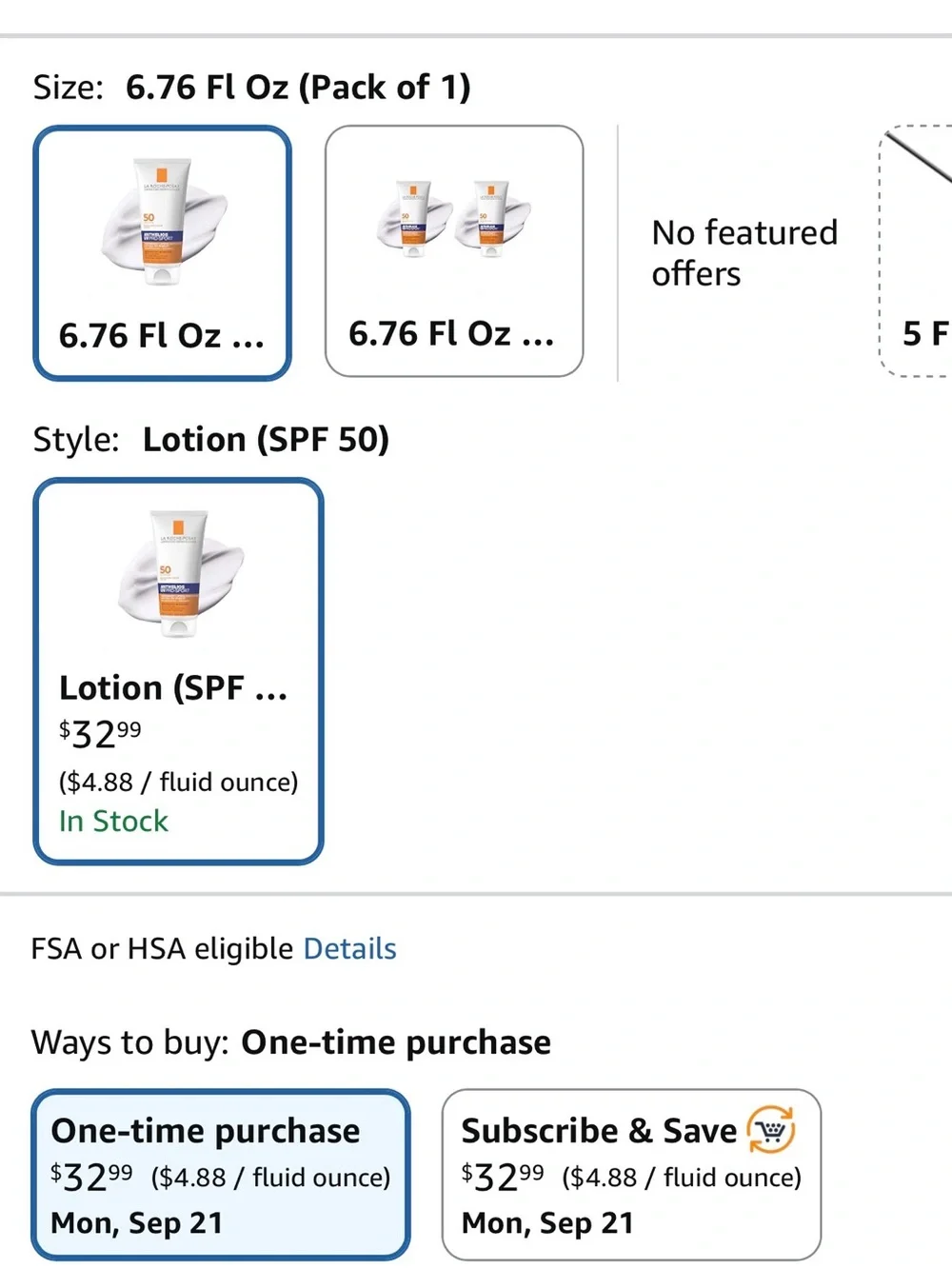Click the Size heading label text
The image size is (952, 1269).
(68, 88)
